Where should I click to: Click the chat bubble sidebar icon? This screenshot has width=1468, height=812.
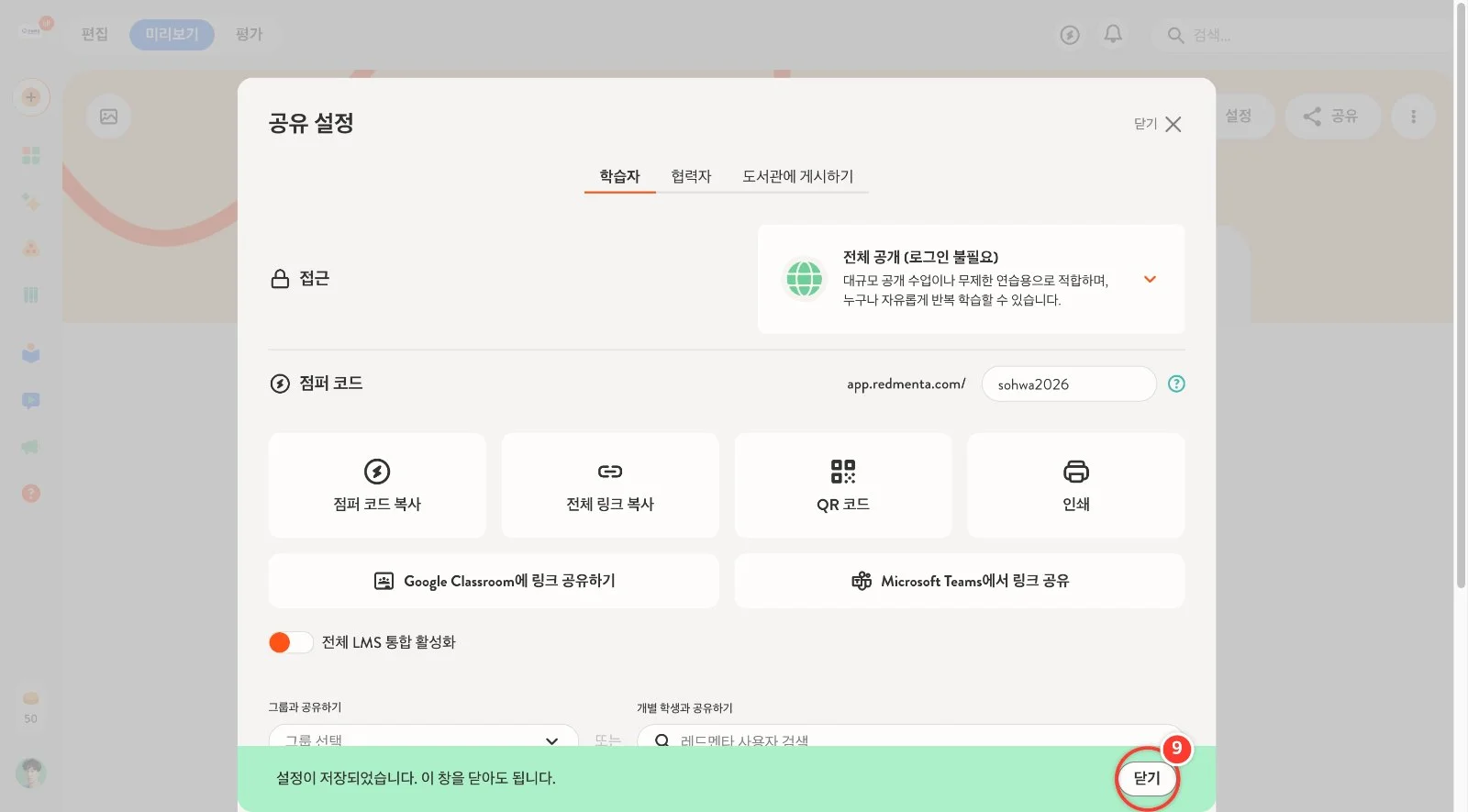point(31,401)
